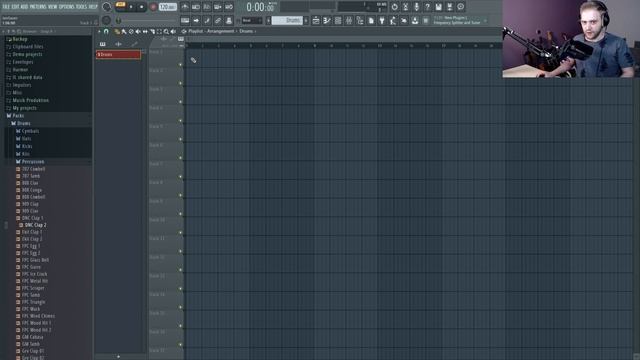This screenshot has width=640, height=360.
Task: Open the Mixer view icon
Action: pos(349,20)
